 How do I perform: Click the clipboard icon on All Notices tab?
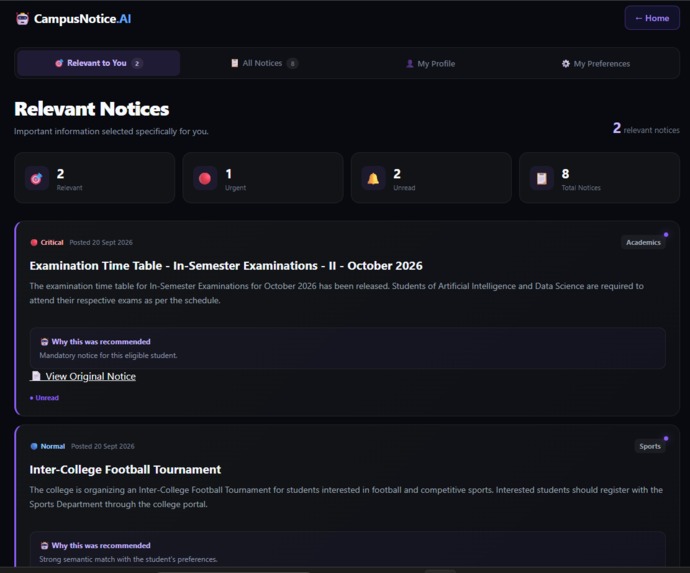tap(235, 63)
